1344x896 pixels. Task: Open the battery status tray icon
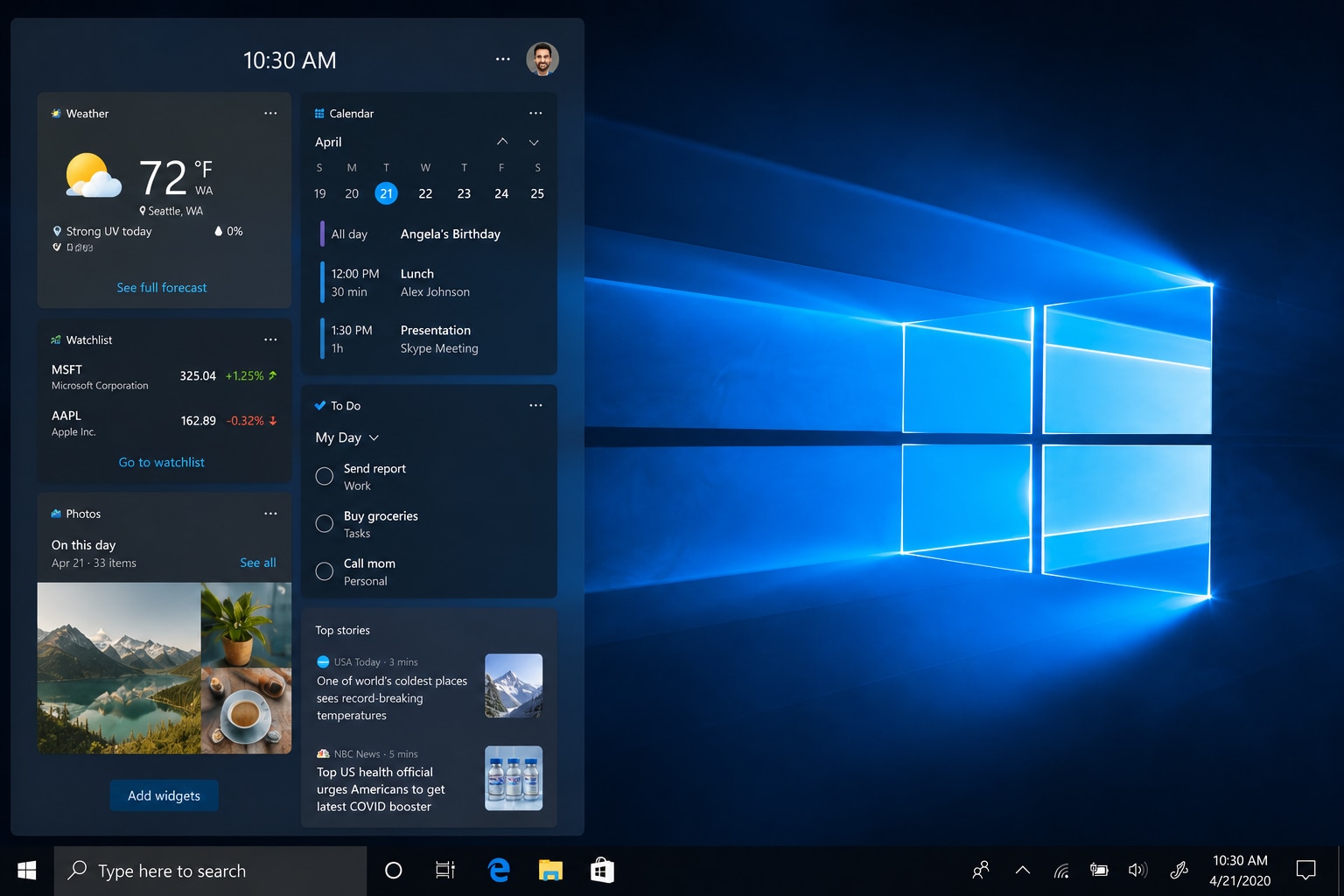[x=1099, y=870]
